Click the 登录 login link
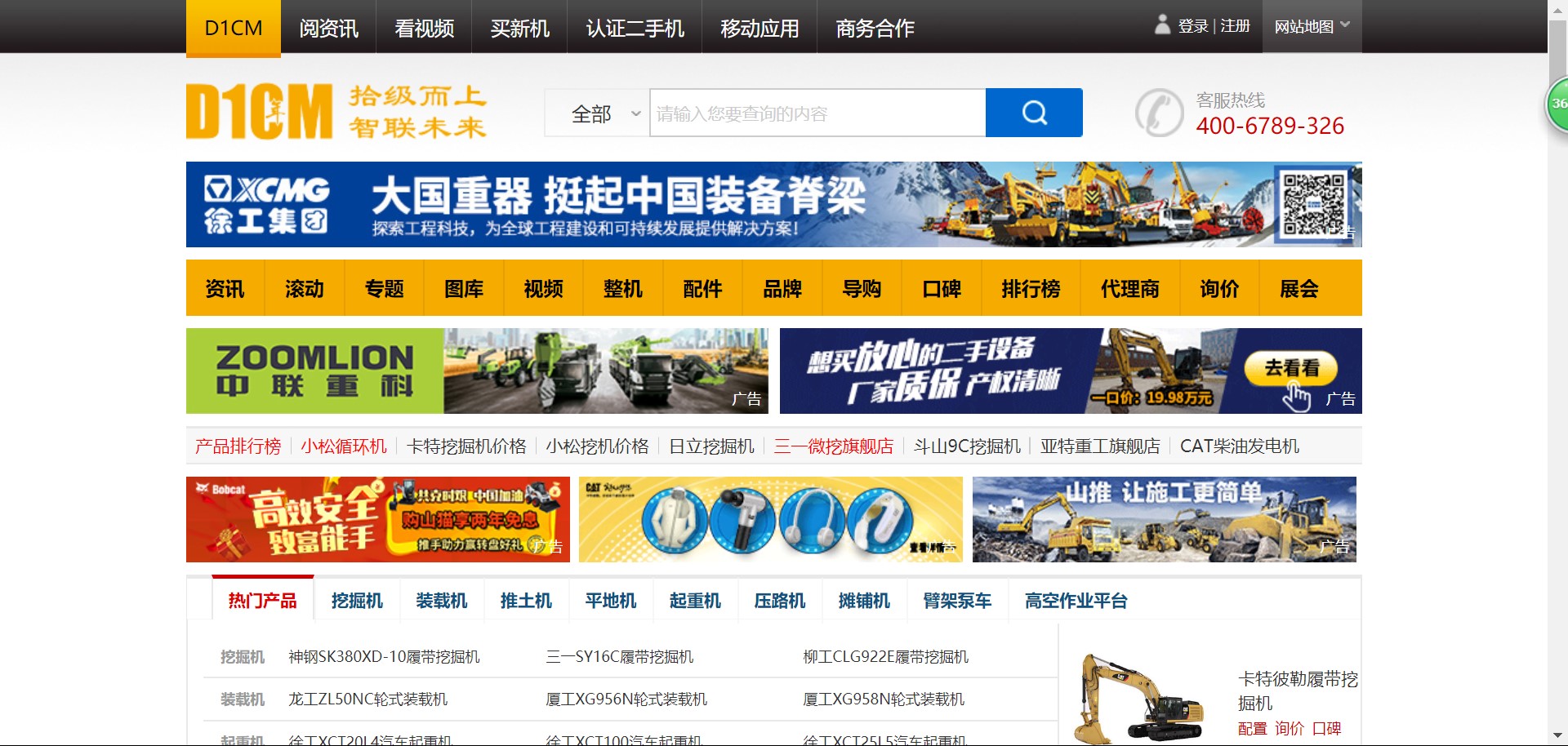The image size is (1568, 746). 1192,26
